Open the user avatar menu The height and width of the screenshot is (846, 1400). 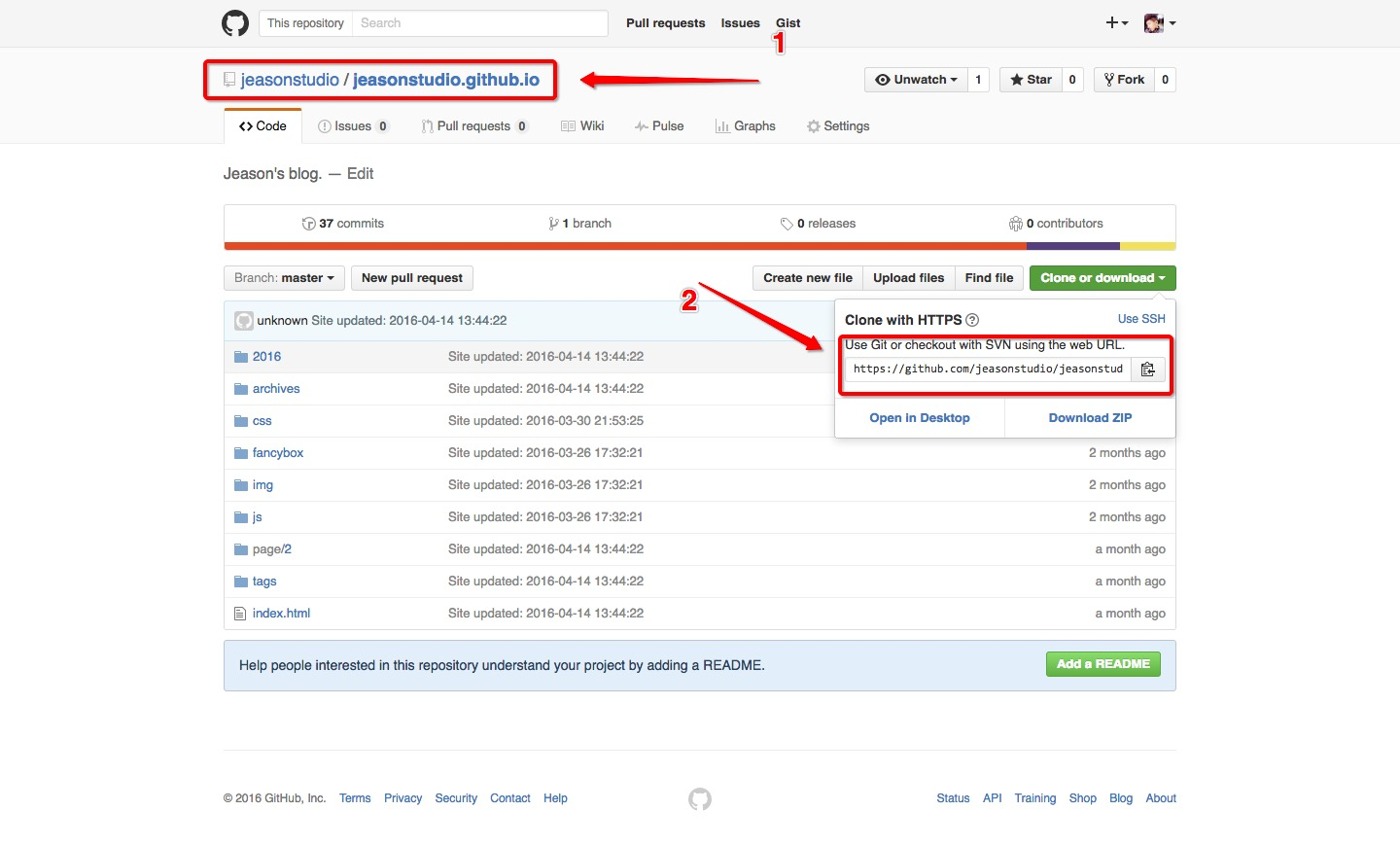[x=1160, y=23]
